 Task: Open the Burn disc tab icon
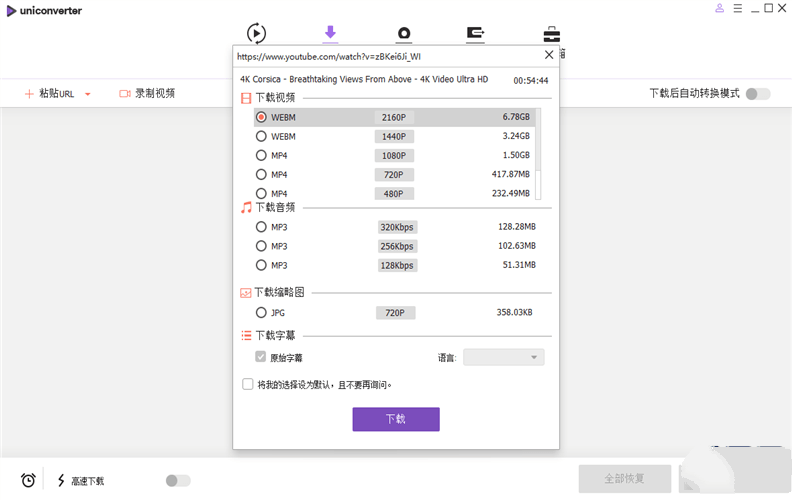point(404,34)
